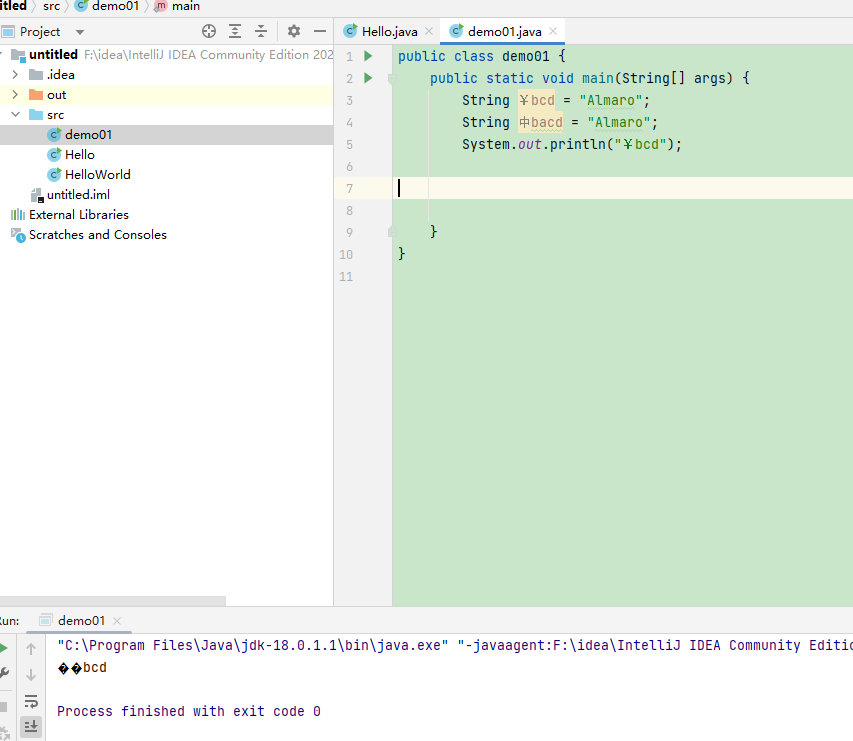
Task: Toggle soft-wrap in Run console
Action: click(x=31, y=701)
